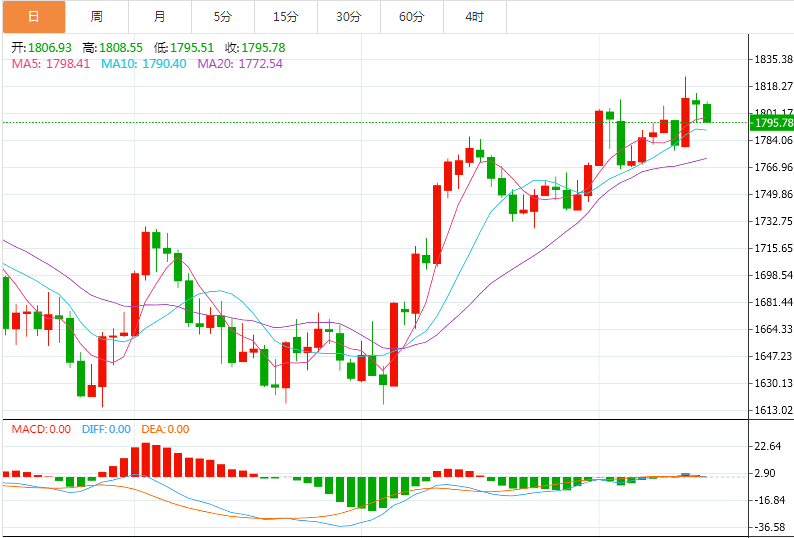The image size is (794, 538).
Task: Click the 1647.23 price axis label
Action: click(774, 356)
